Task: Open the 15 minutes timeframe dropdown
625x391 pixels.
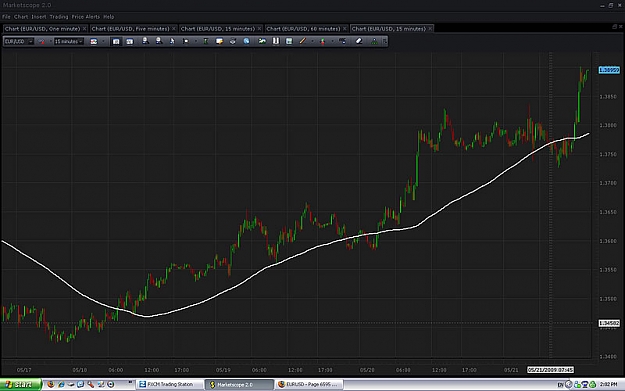Action: coord(69,41)
